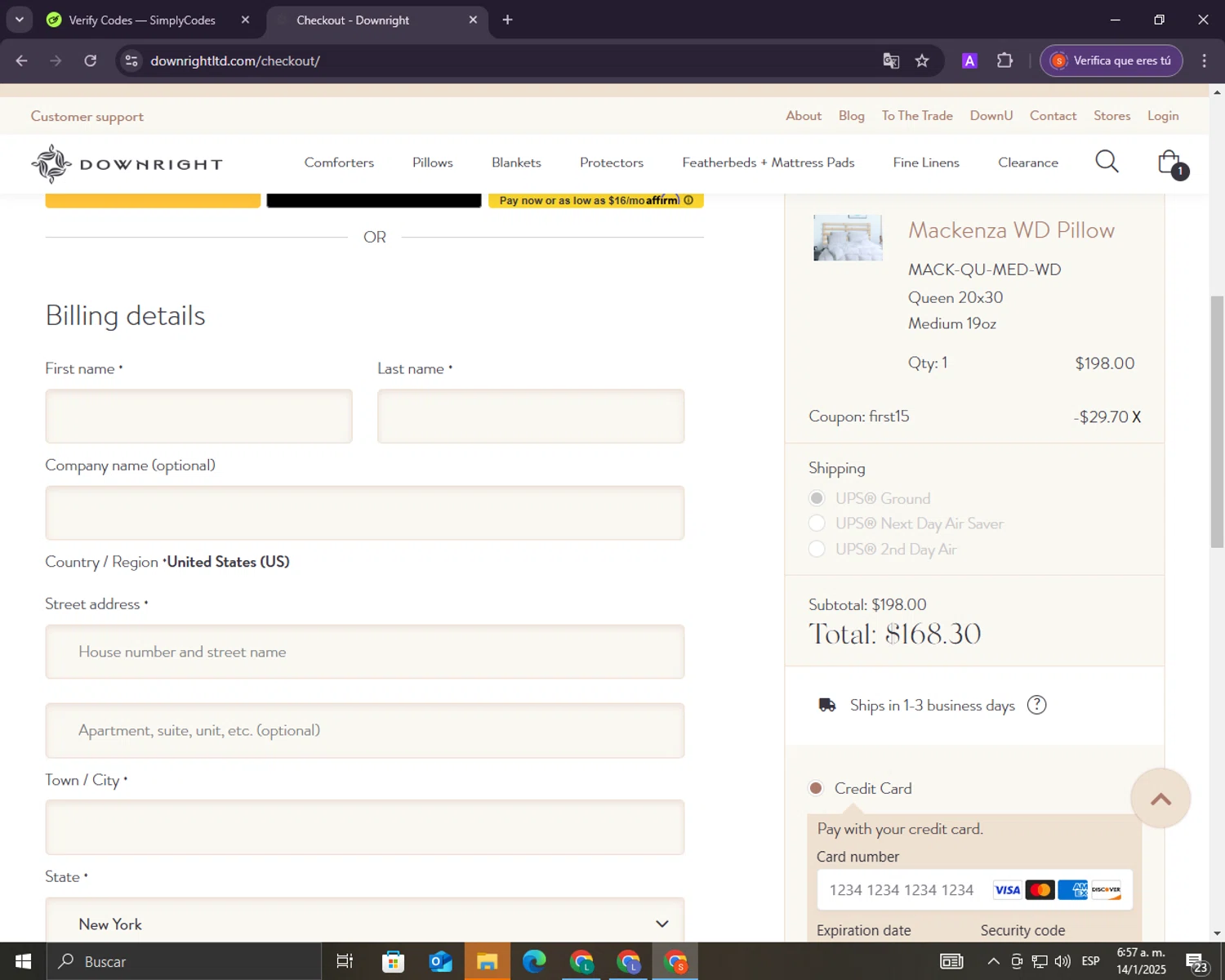Open Featherbeds + Mattress Pads menu
Screen dimensions: 1225x980
(x=768, y=163)
